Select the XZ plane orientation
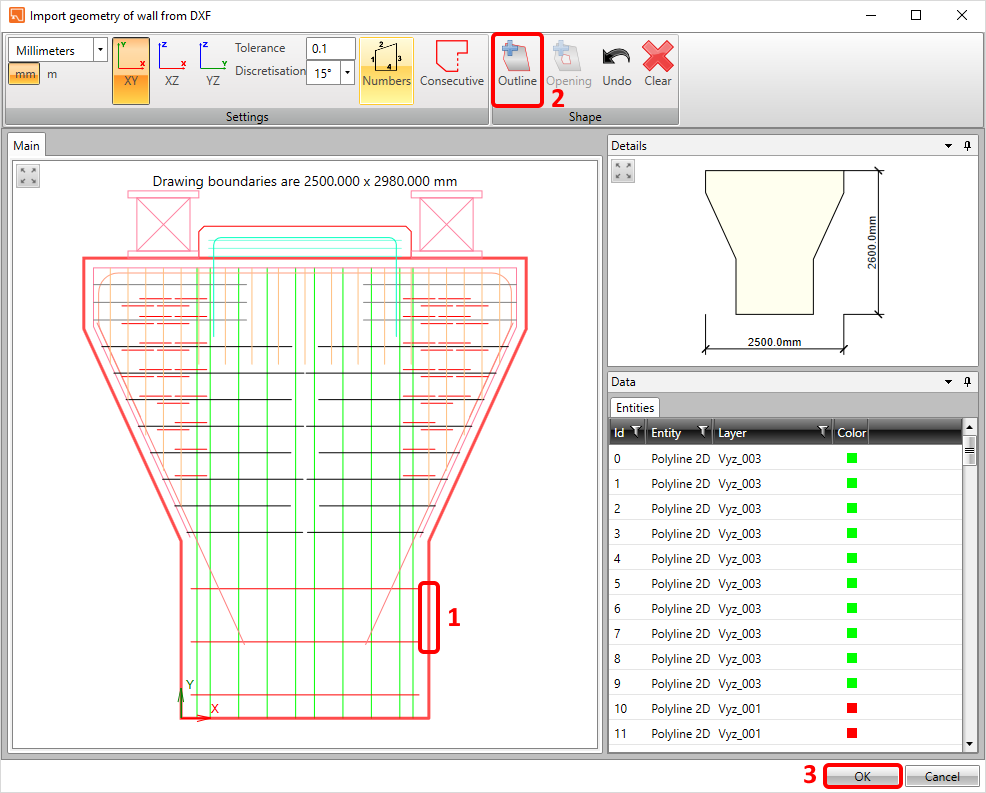Image resolution: width=986 pixels, height=793 pixels. click(x=172, y=66)
